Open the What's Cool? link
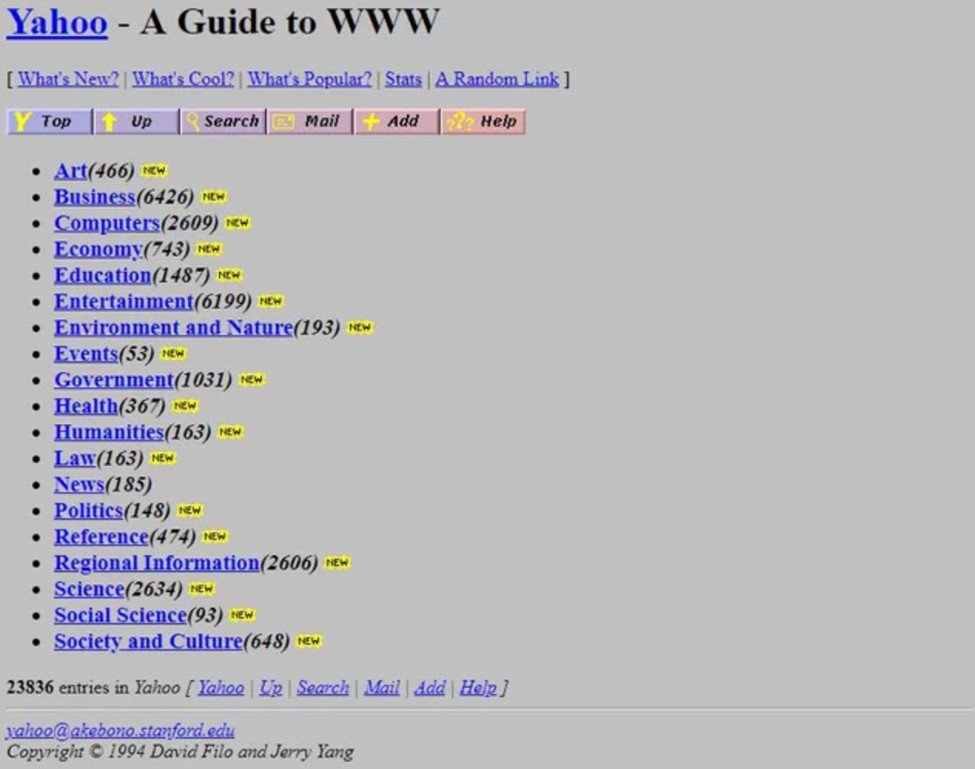 pyautogui.click(x=182, y=78)
